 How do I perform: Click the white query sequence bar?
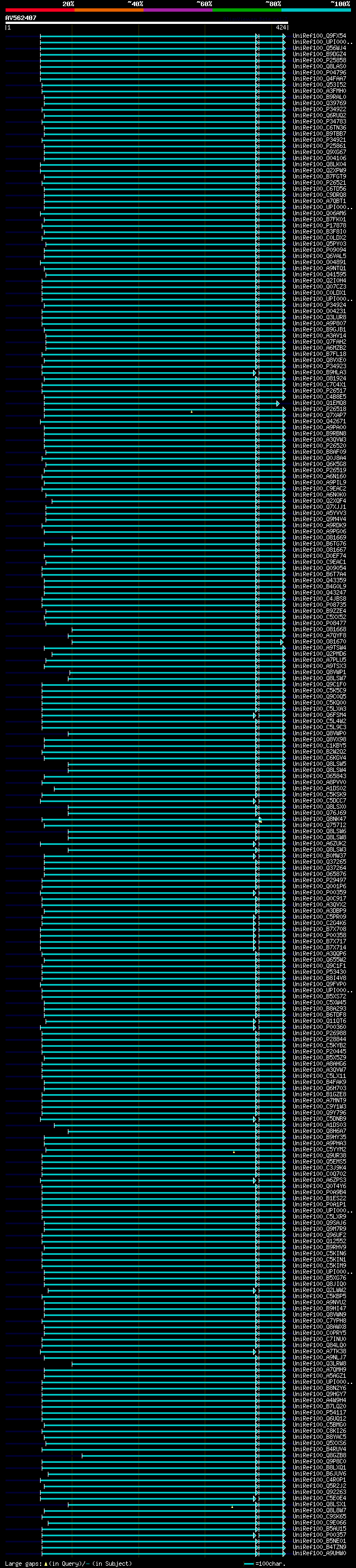point(147,22)
